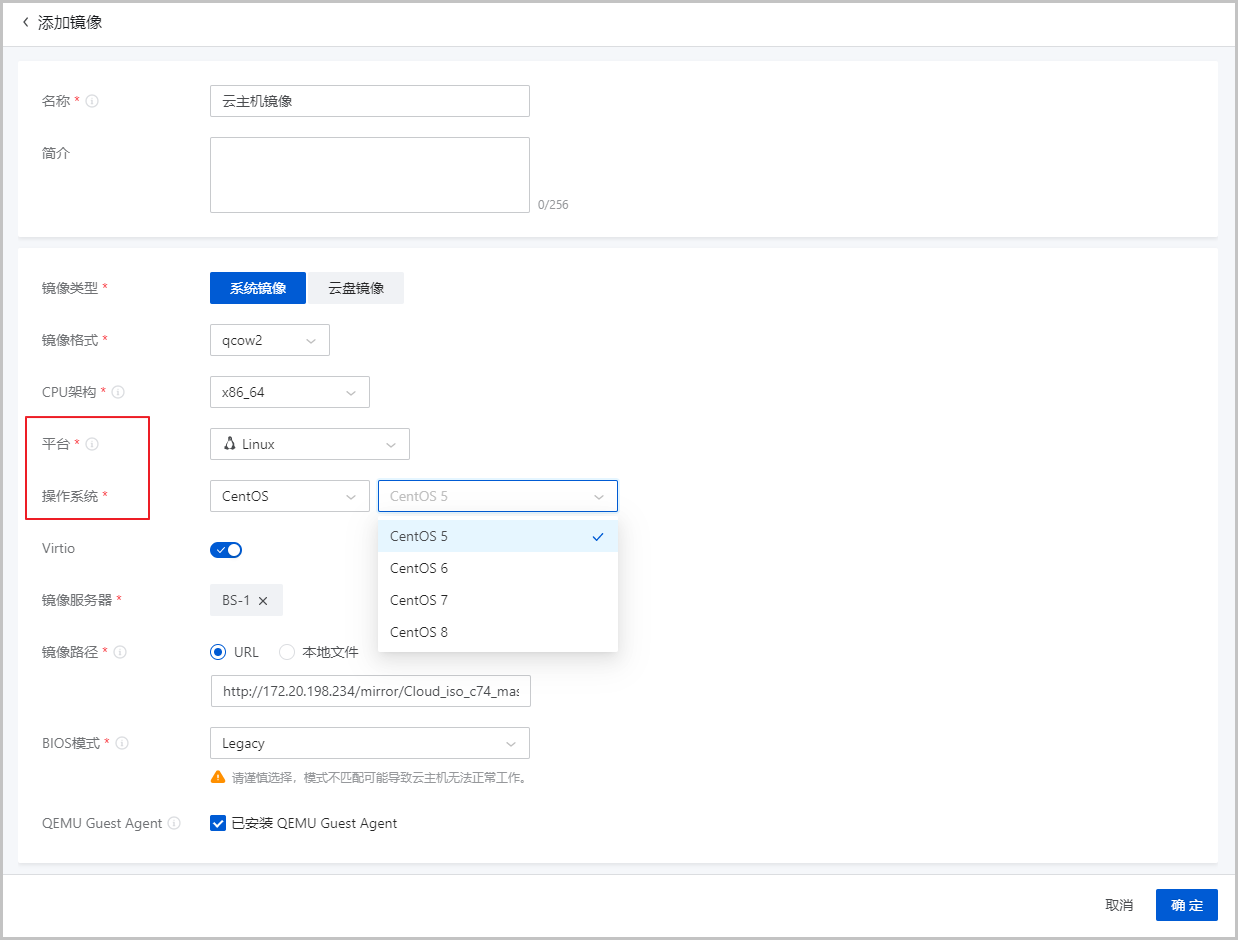The height and width of the screenshot is (940, 1238).
Task: Click the BS-1 image server tag
Action: pyautogui.click(x=246, y=600)
